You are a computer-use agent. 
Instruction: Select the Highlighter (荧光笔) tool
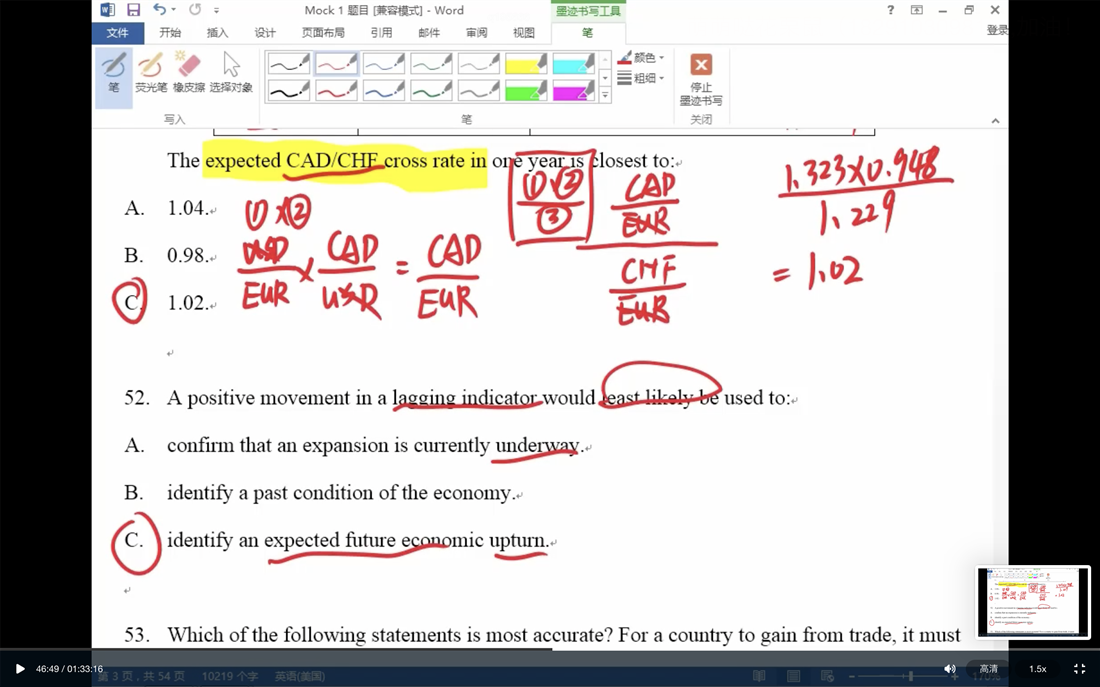point(151,72)
